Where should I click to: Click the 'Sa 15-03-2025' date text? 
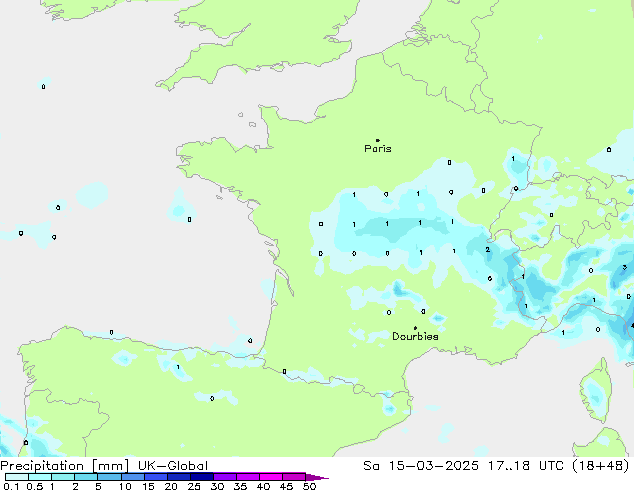click(421, 466)
